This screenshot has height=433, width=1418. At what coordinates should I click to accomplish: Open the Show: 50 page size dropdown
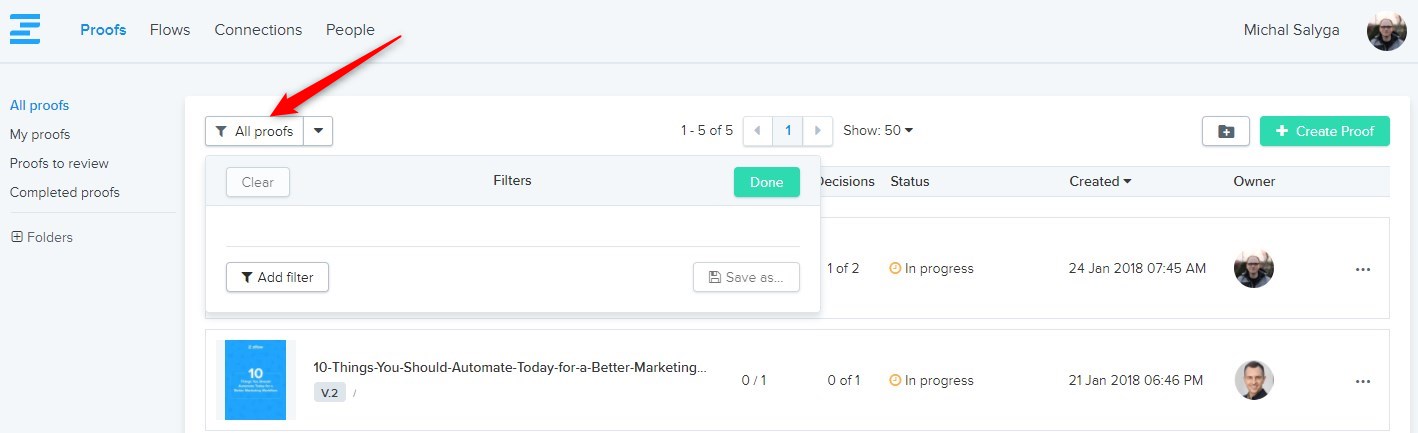tap(878, 130)
